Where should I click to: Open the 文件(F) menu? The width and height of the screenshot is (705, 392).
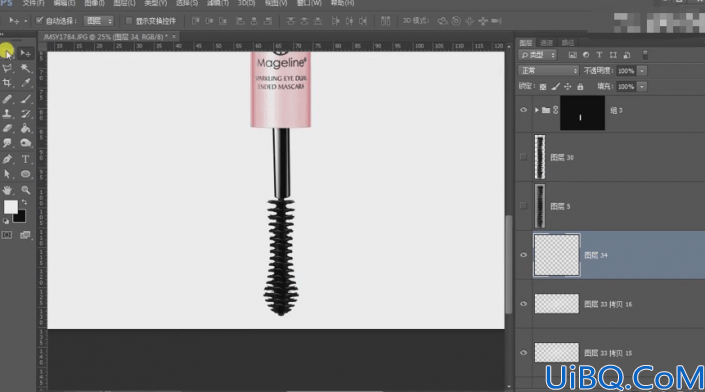[33, 3]
